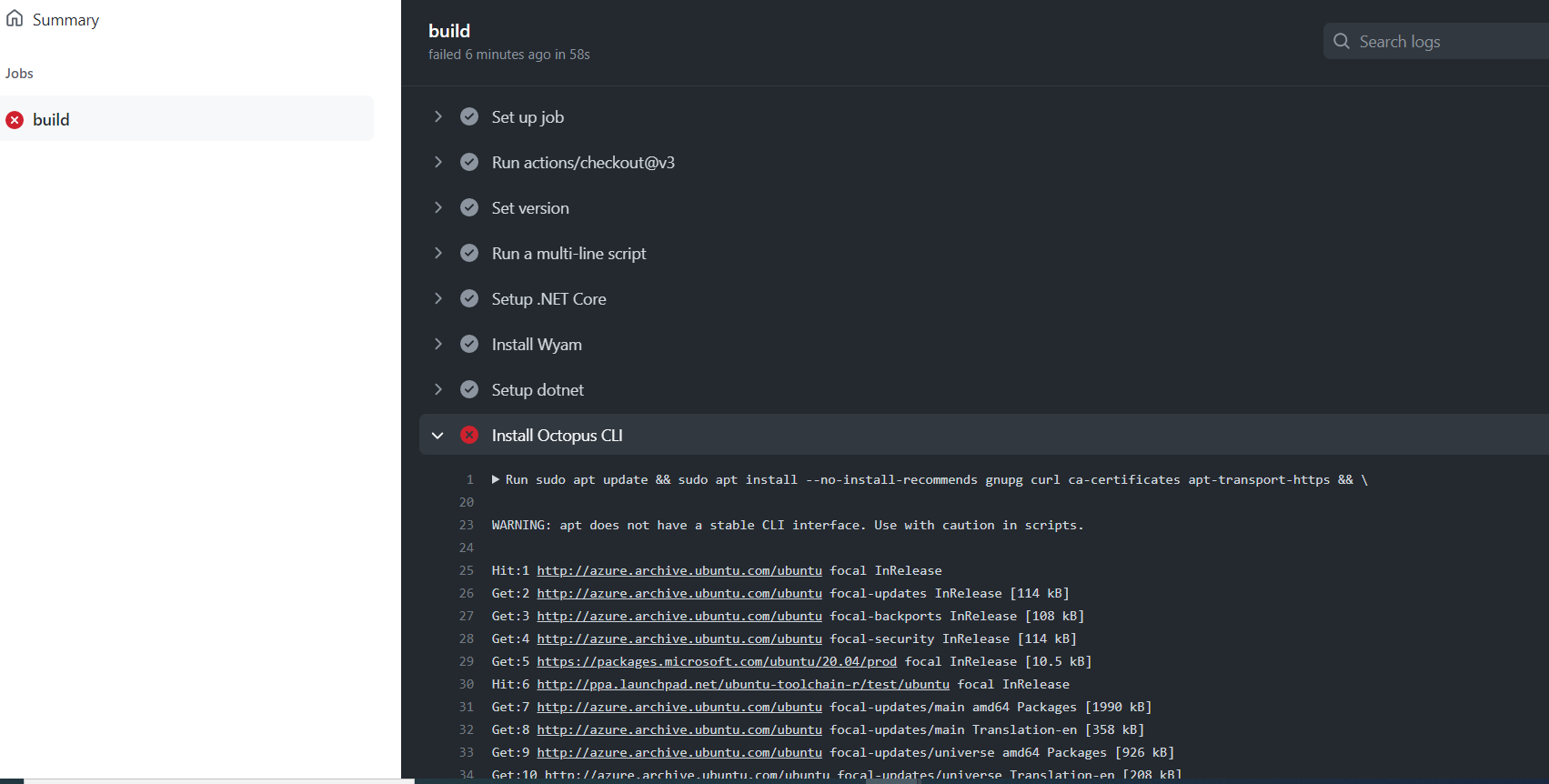Screen dimensions: 1549x784
Task: Open the Setup dotnet step title
Action: coord(538,390)
